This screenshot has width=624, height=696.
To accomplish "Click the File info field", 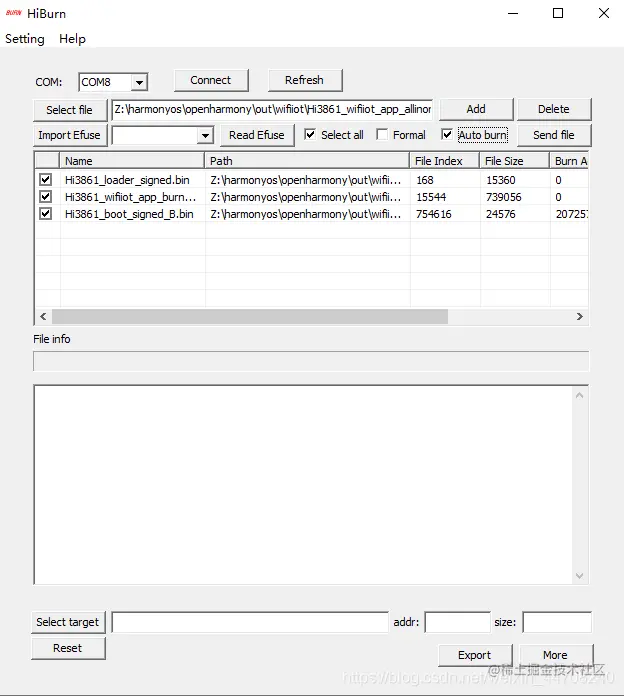I will pyautogui.click(x=311, y=361).
